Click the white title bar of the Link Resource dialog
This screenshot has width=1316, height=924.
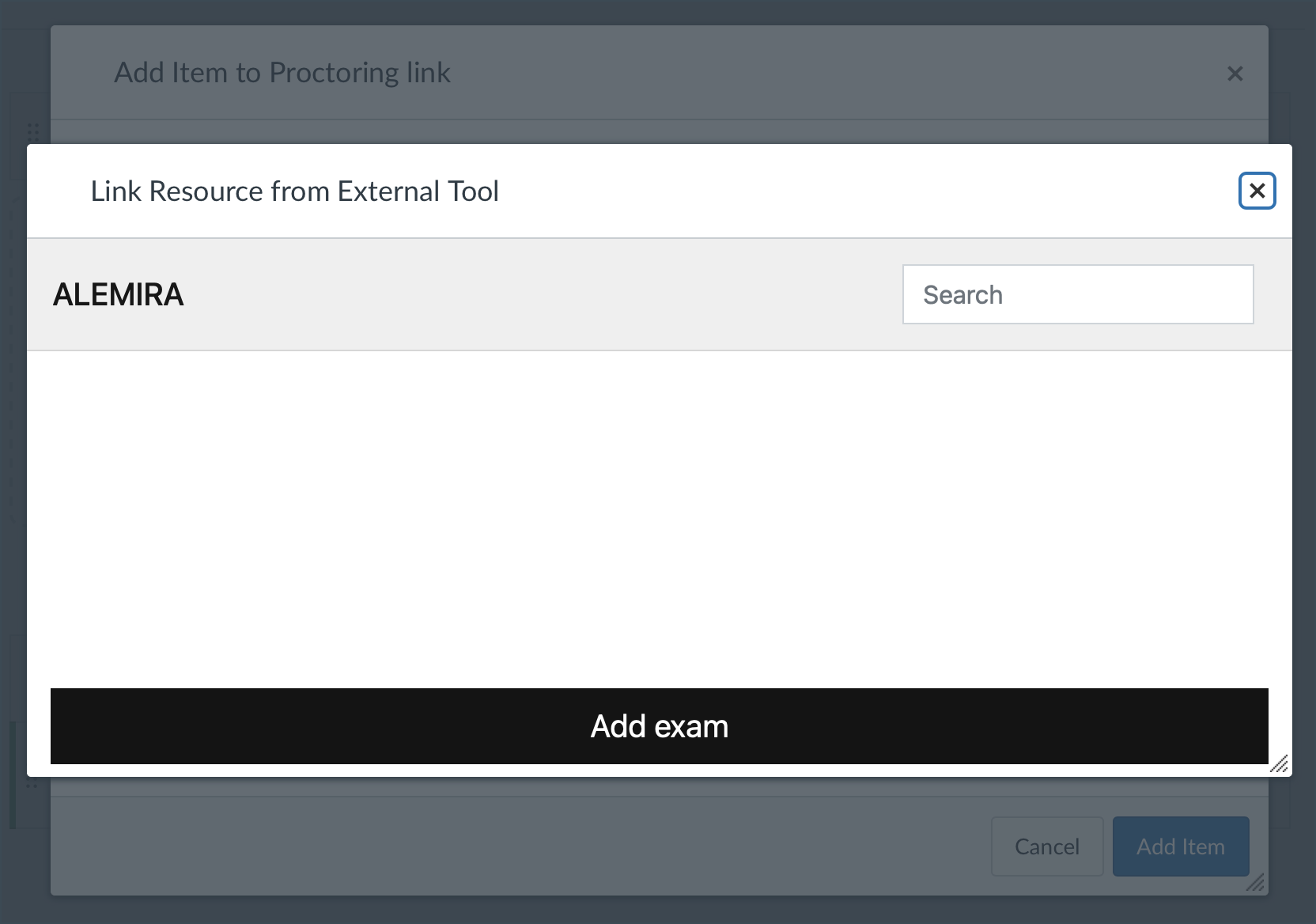[x=791, y=191]
